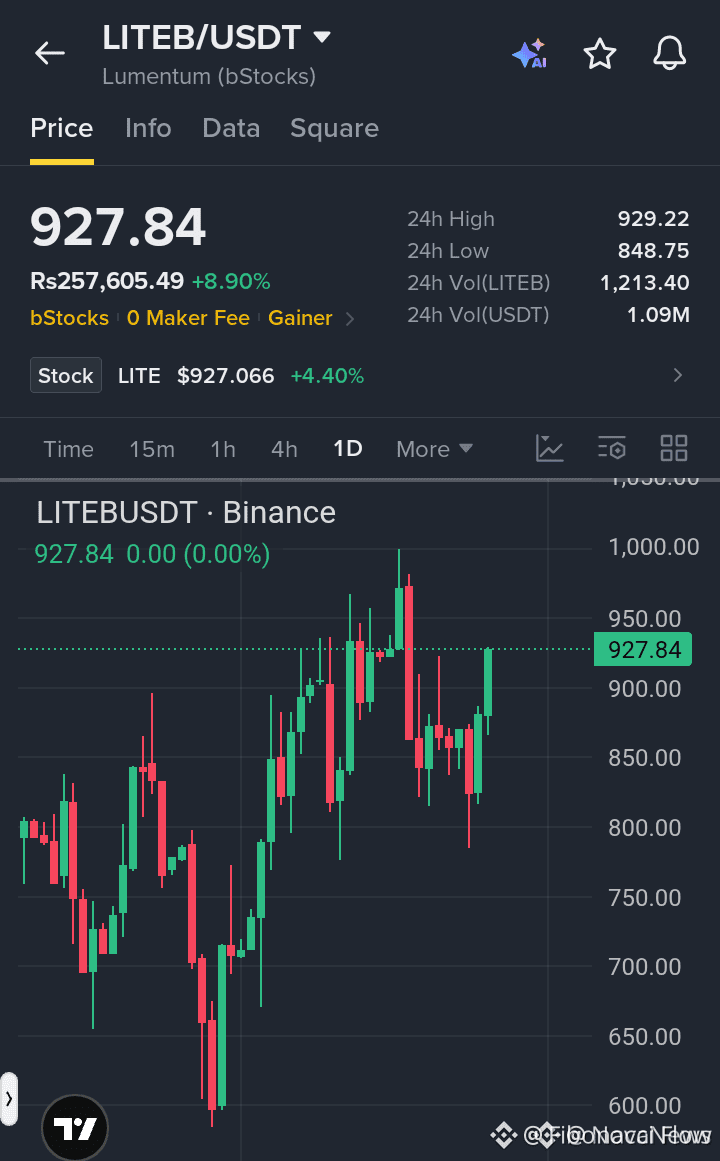This screenshot has width=720, height=1161.
Task: Tap the Lumentum (bStocks) subtitle
Action: click(209, 76)
